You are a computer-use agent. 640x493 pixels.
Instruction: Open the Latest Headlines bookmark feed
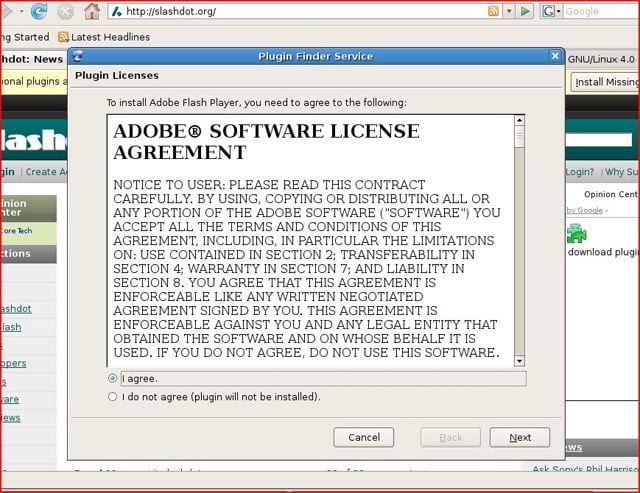pyautogui.click(x=104, y=37)
